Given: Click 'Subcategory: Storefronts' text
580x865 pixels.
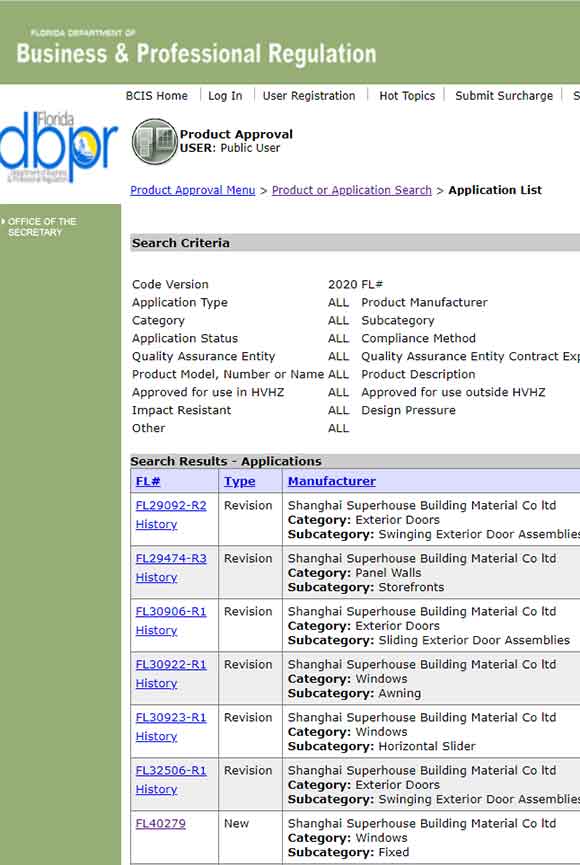Looking at the screenshot, I should tap(366, 587).
